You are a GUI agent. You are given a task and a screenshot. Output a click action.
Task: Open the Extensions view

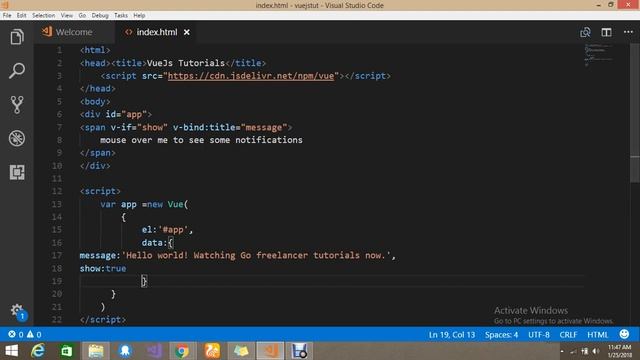tap(17, 172)
